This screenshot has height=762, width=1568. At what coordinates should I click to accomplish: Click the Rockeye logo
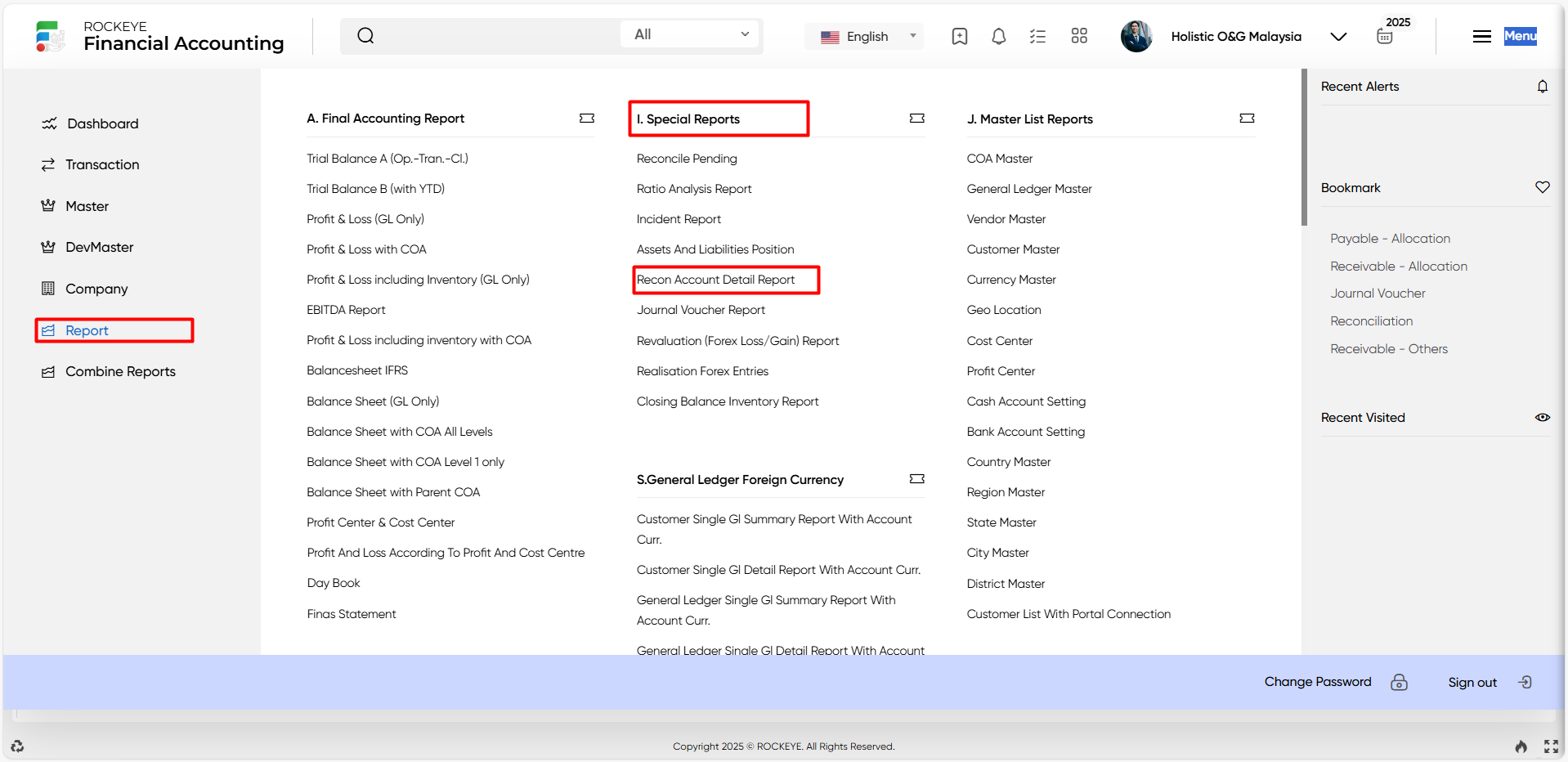tap(50, 36)
